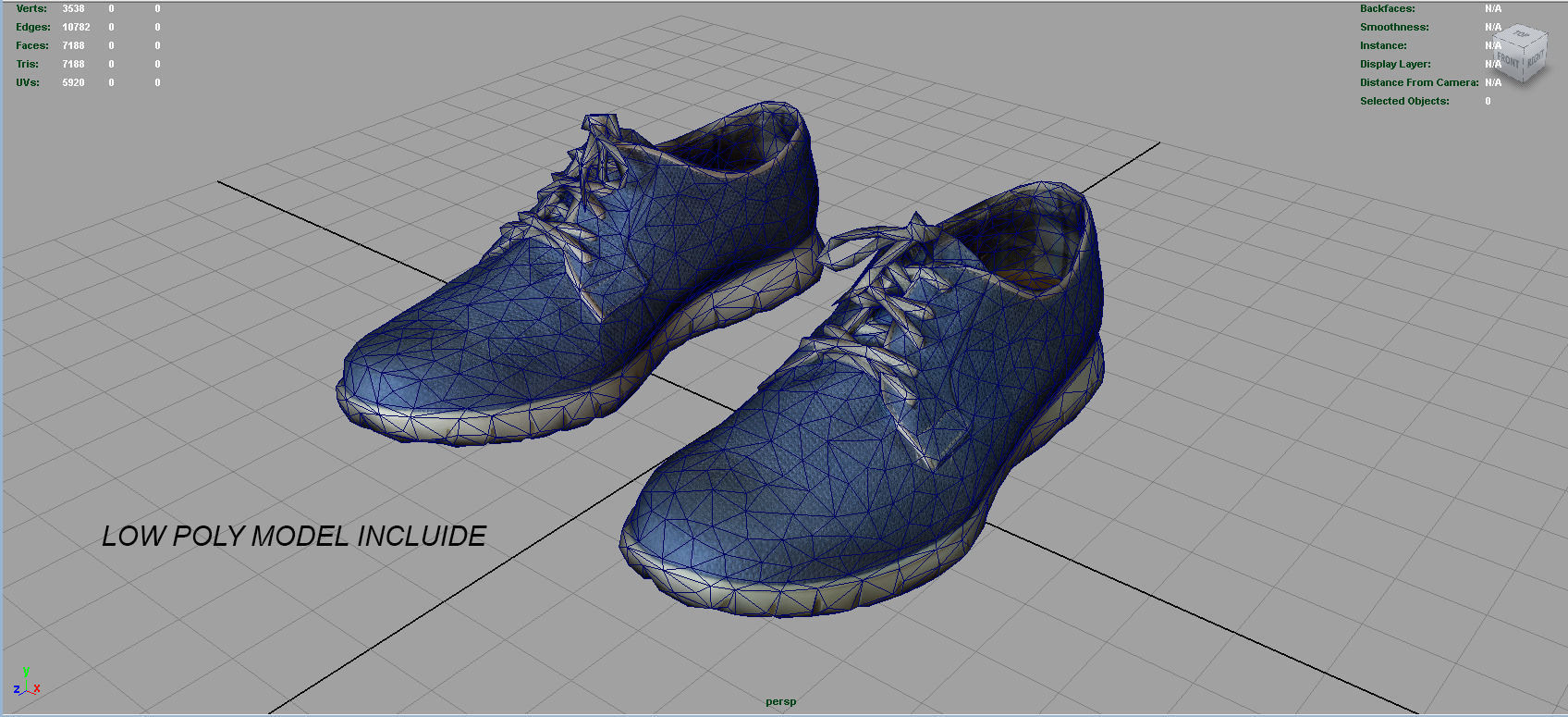Click the 'persp' camera name label
1568x717 pixels.
780,701
